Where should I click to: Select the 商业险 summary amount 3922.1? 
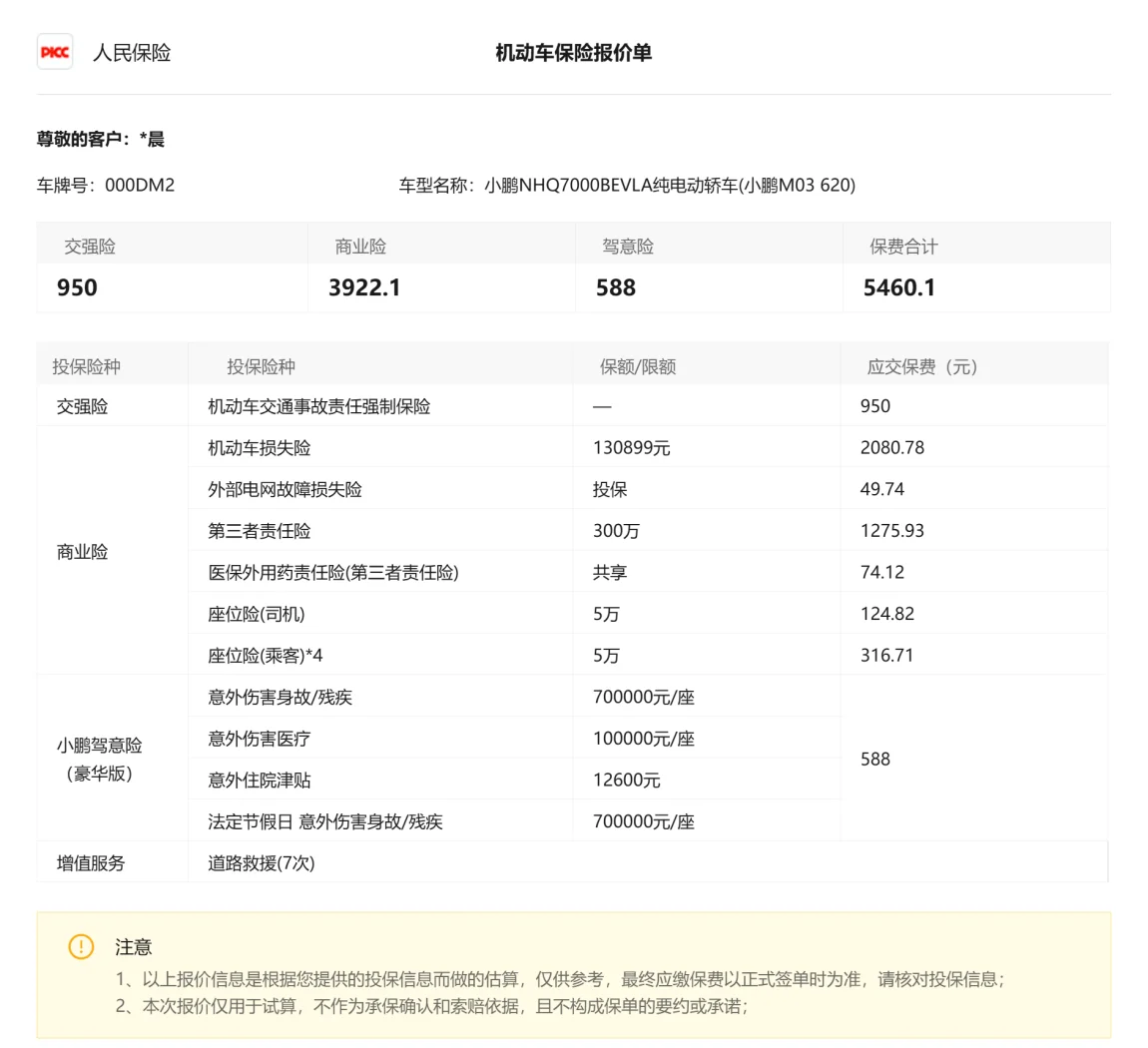tap(364, 287)
